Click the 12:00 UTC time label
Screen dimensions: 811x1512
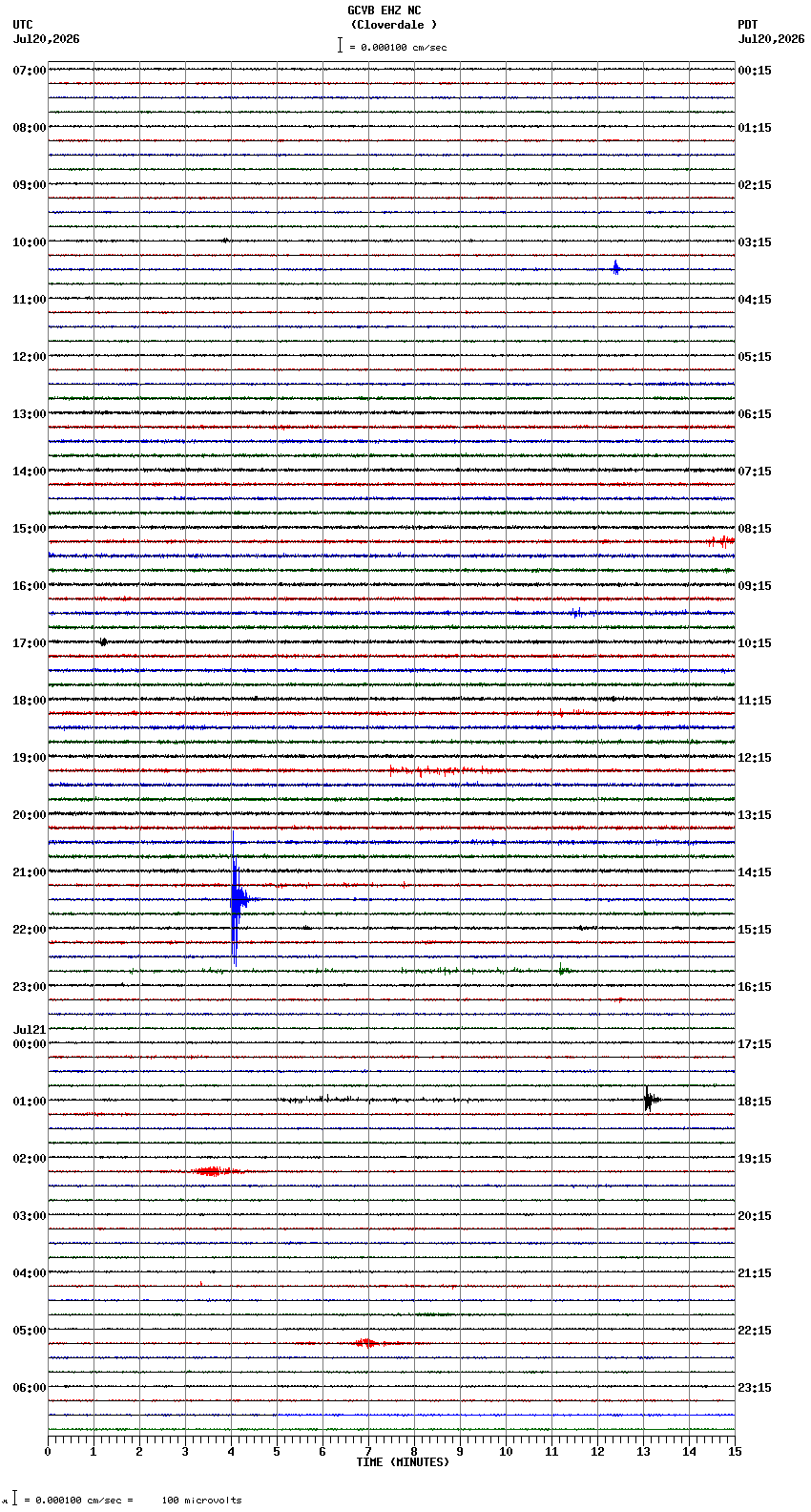click(30, 357)
